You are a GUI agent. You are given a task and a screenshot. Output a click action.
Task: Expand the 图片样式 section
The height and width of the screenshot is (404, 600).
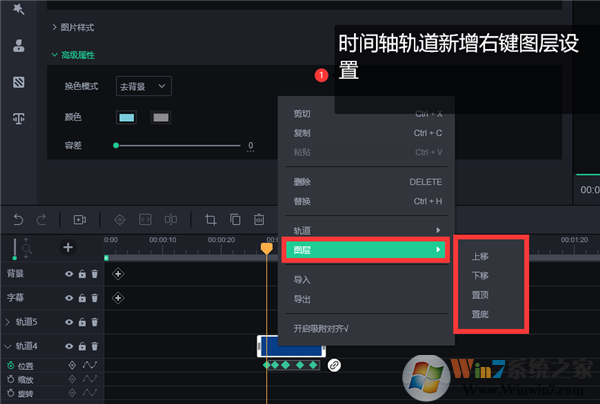73,28
